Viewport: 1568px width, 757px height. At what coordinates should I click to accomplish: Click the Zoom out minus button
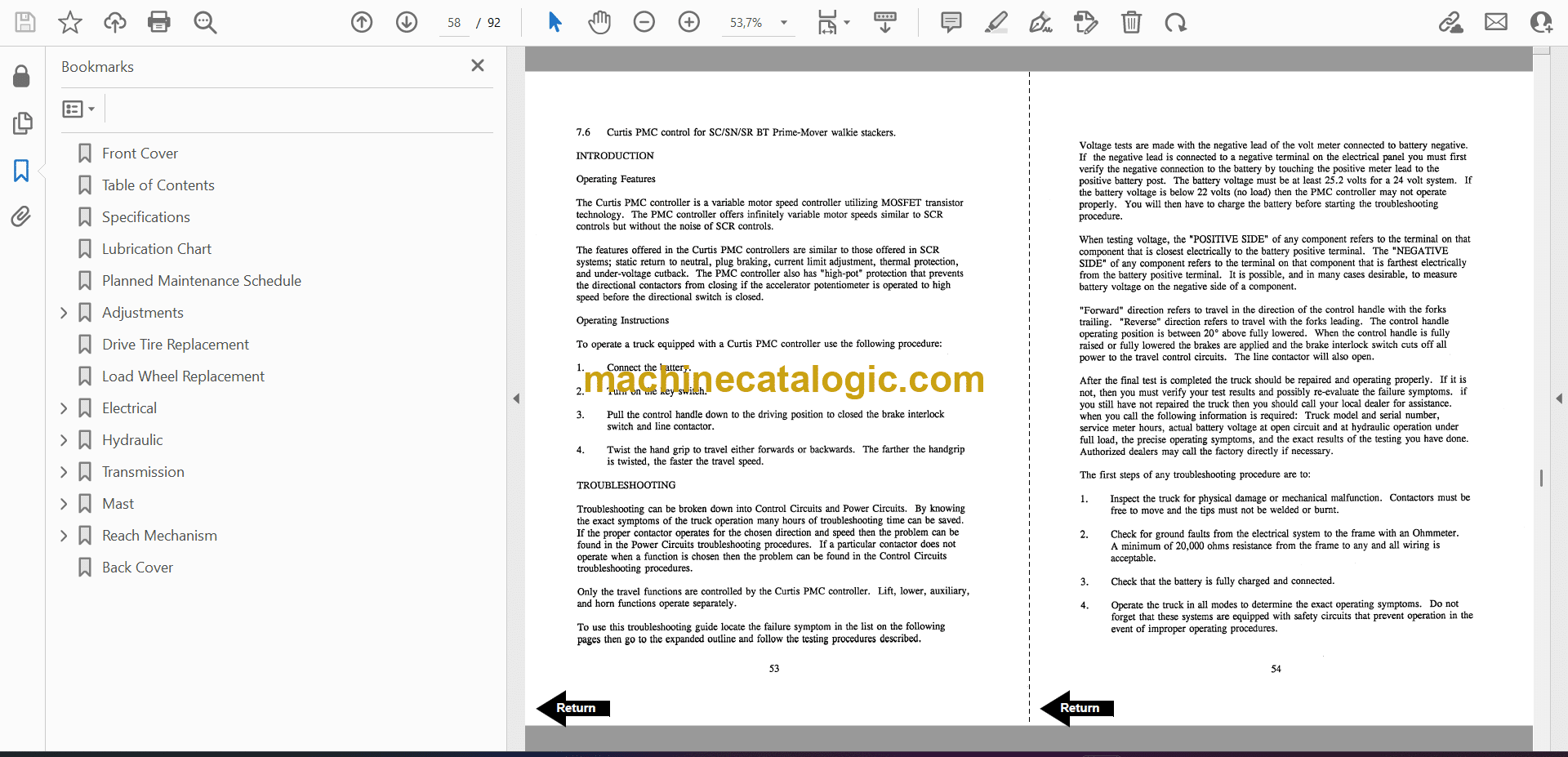644,22
